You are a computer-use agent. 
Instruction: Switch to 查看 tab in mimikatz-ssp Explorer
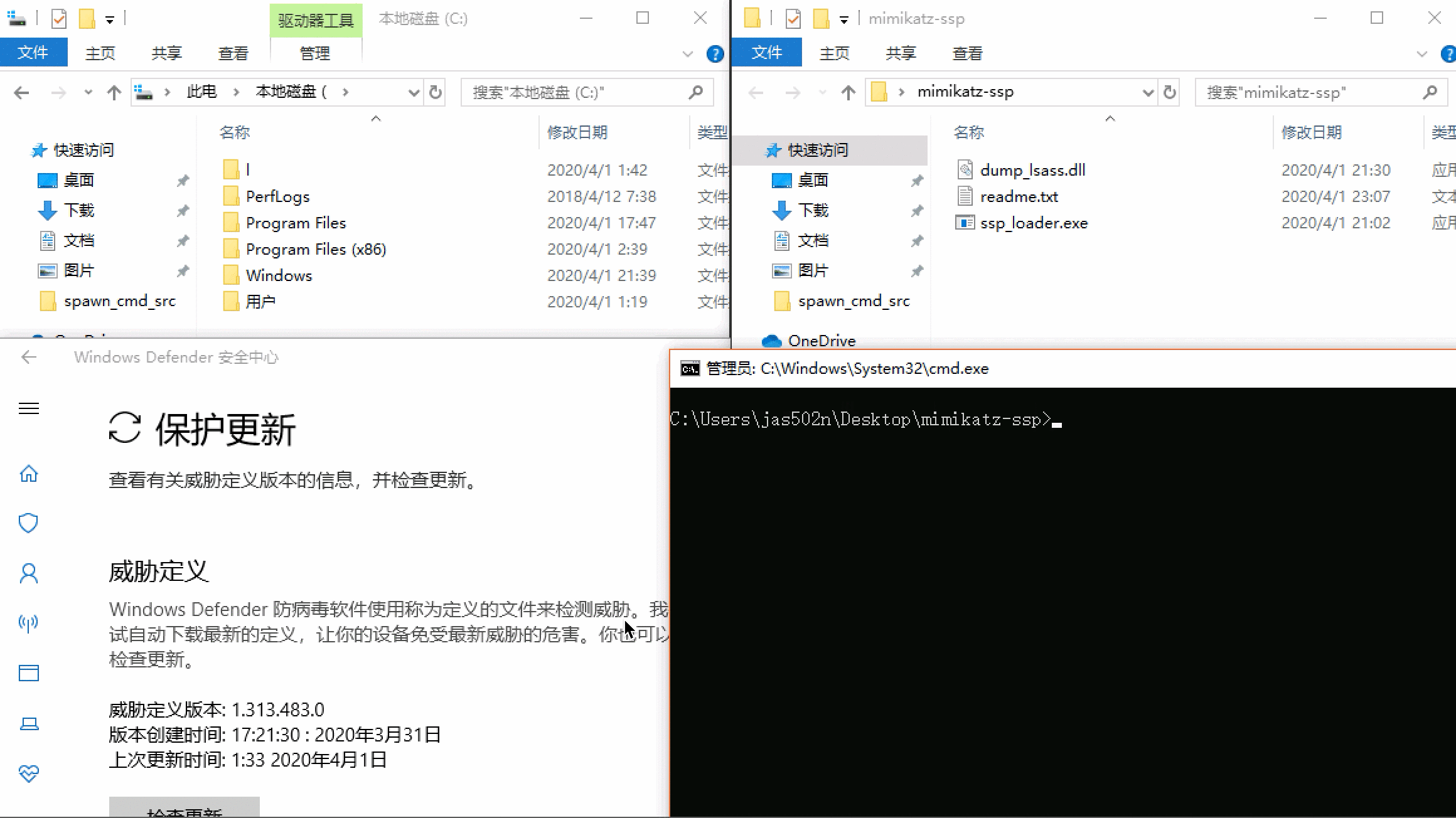(967, 53)
